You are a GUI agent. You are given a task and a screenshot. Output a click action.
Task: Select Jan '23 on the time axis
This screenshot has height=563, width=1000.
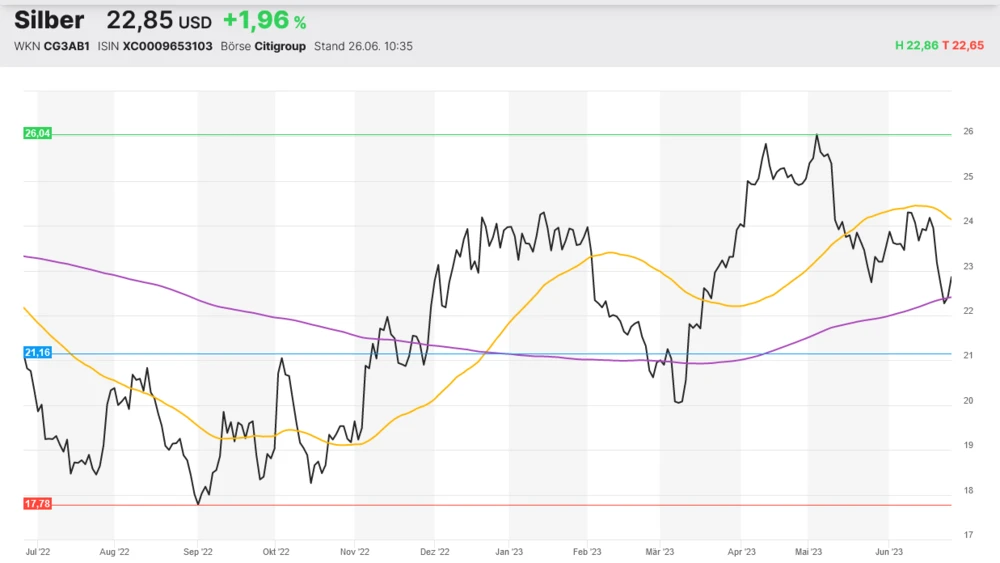pyautogui.click(x=509, y=550)
